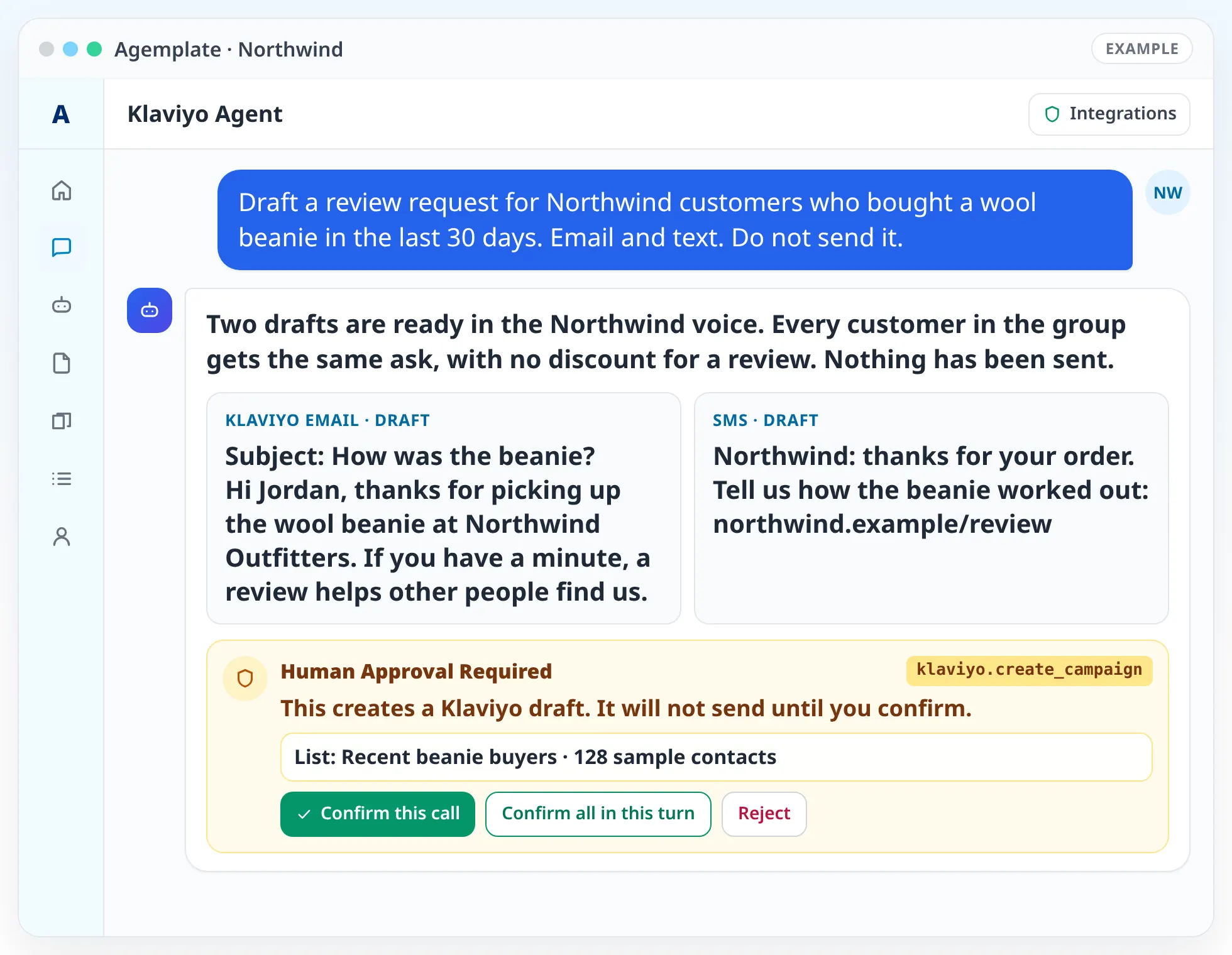
Task: Open the user profile icon in sidebar
Action: 62,537
